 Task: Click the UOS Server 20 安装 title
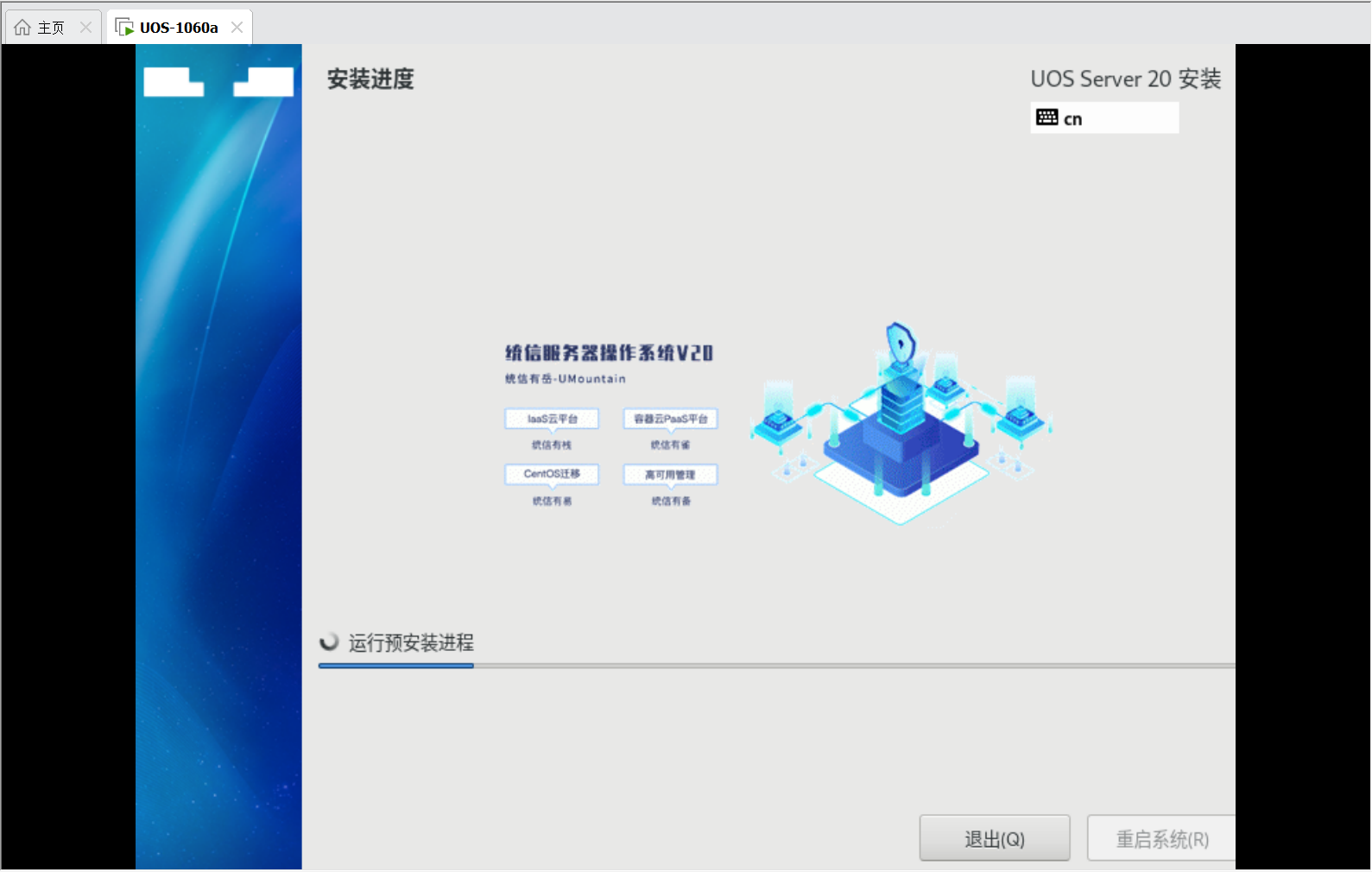click(1126, 79)
